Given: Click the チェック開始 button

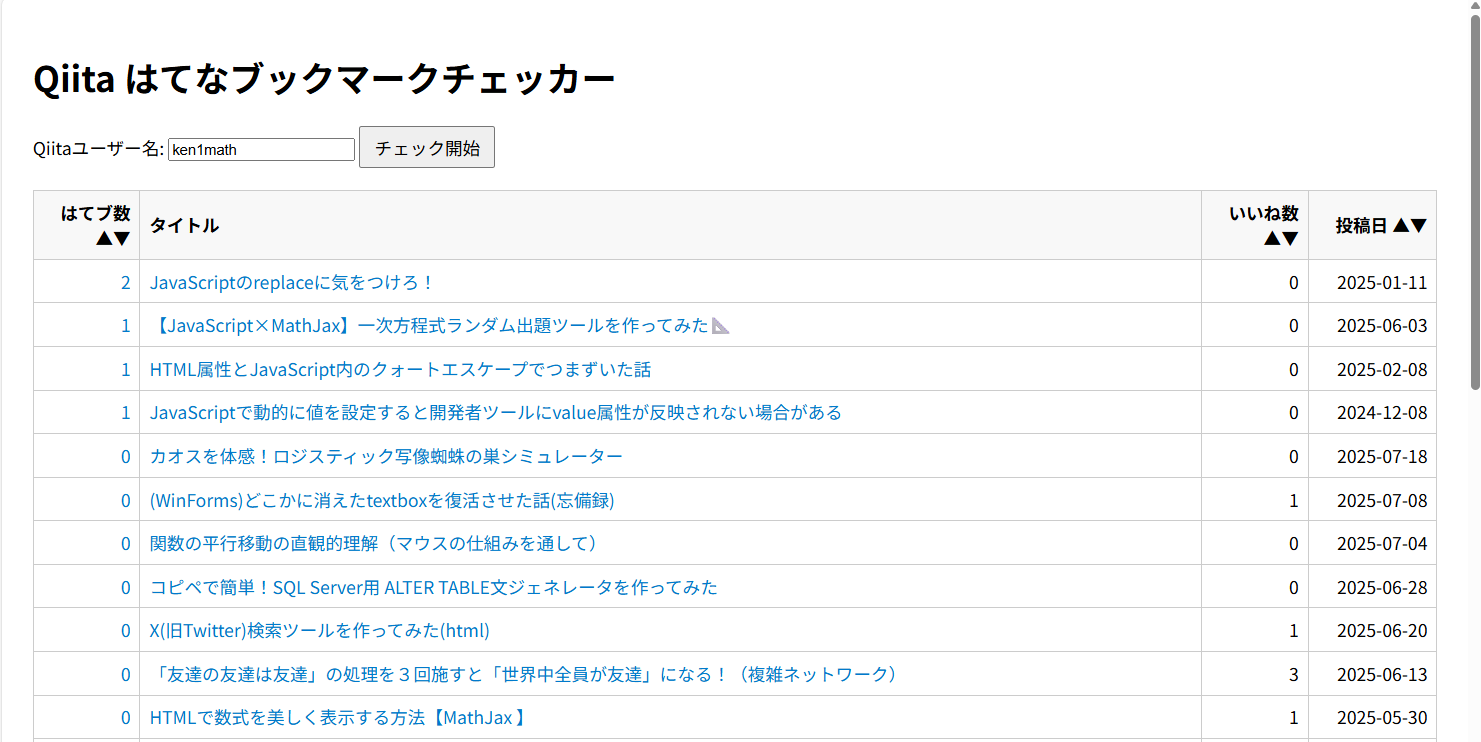Looking at the screenshot, I should (427, 147).
